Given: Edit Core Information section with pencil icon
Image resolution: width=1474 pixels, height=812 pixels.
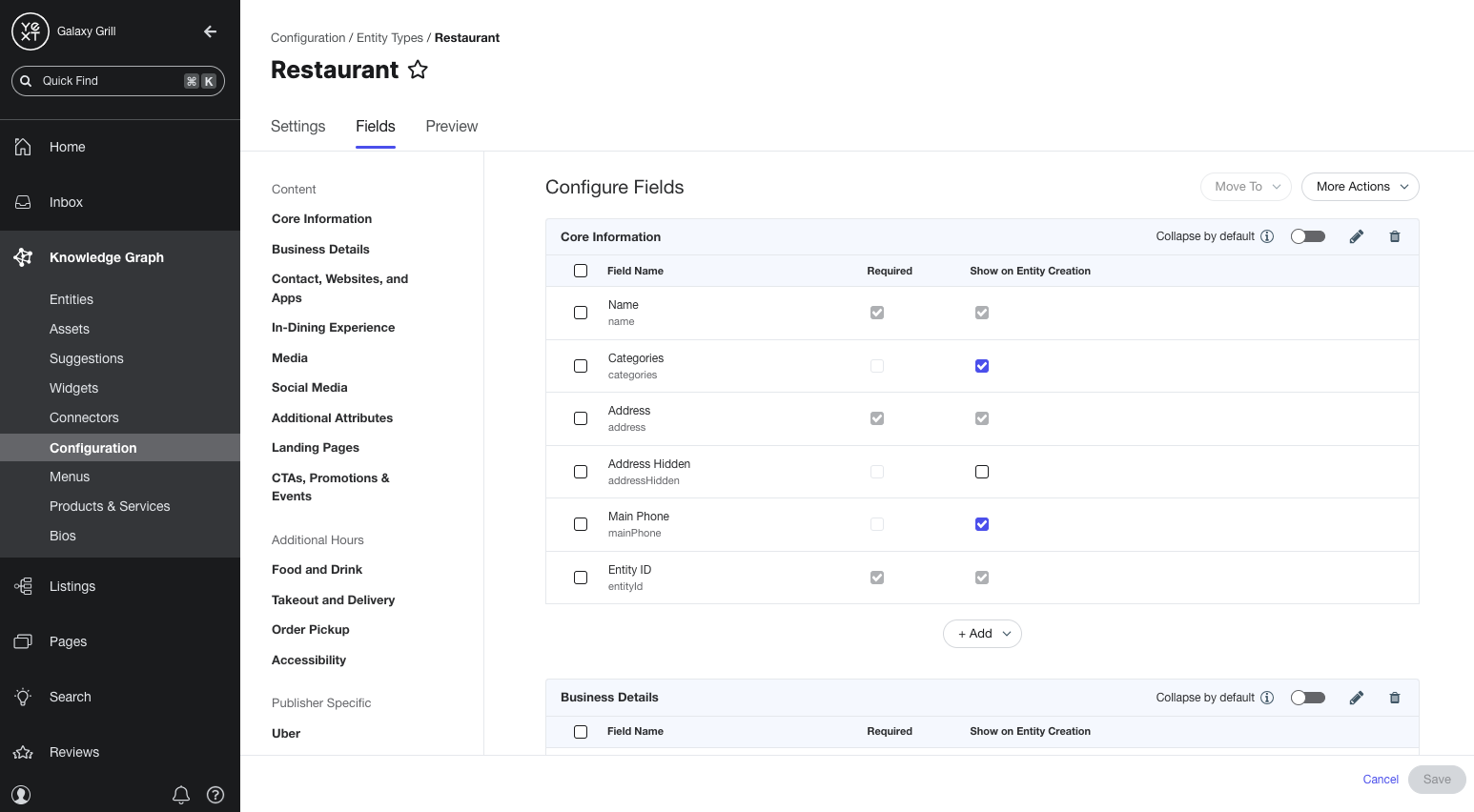Looking at the screenshot, I should pyautogui.click(x=1357, y=236).
